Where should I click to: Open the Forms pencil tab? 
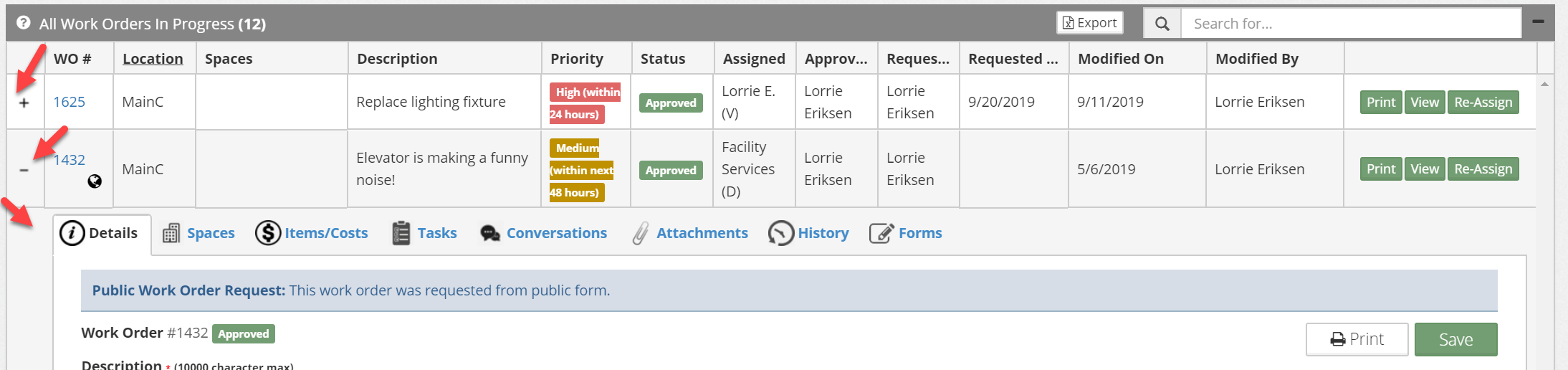906,233
